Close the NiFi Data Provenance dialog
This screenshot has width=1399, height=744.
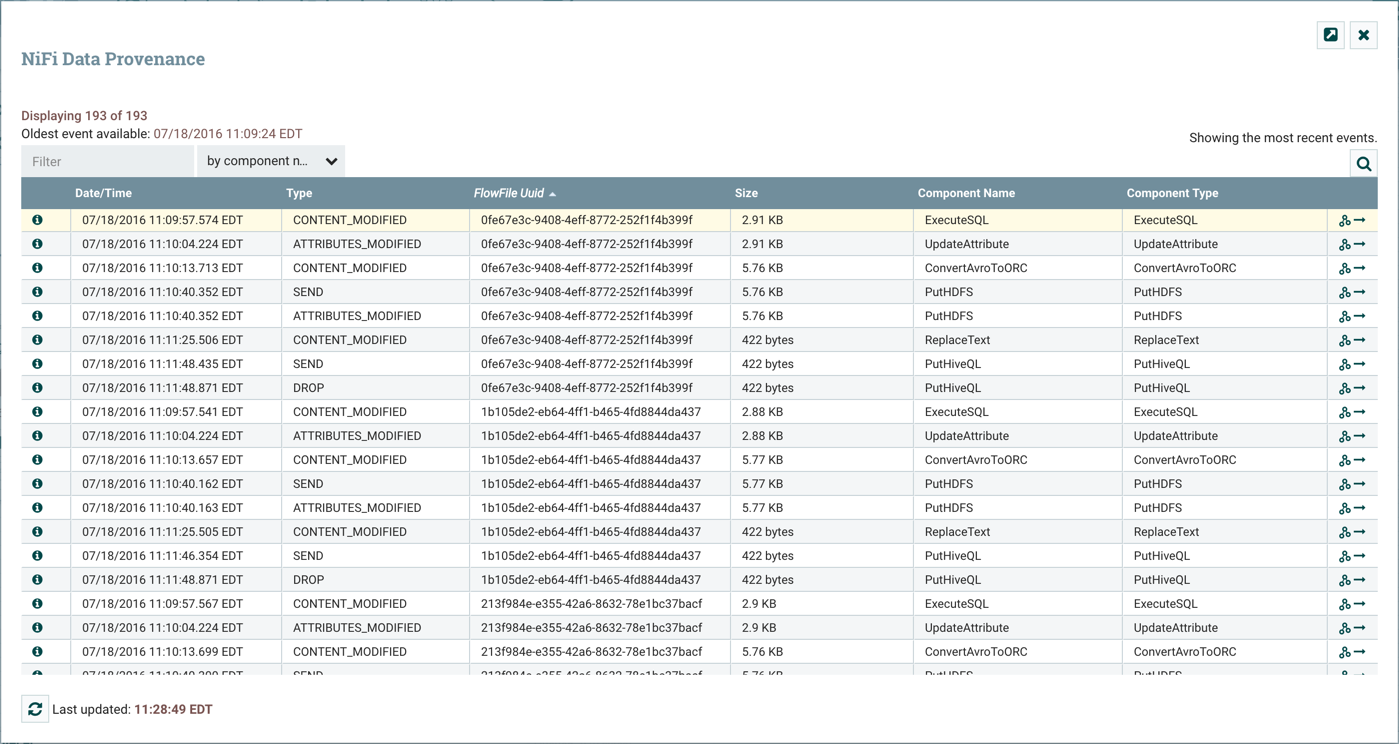[x=1363, y=35]
